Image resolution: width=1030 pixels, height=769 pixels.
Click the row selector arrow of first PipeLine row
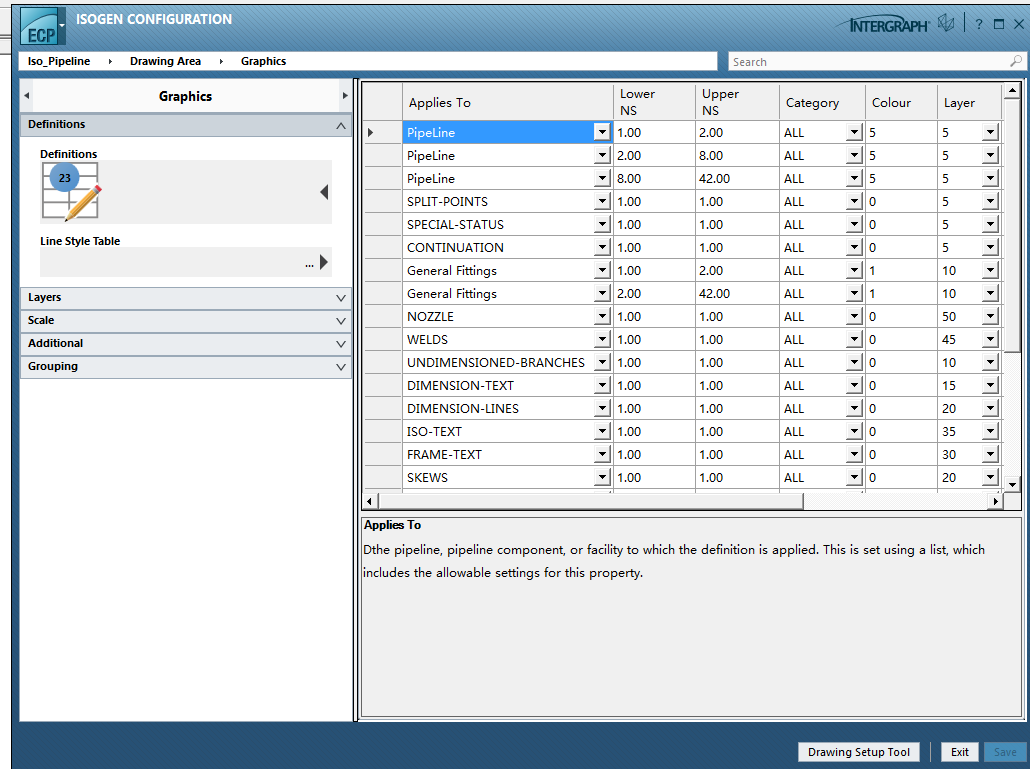tap(370, 133)
